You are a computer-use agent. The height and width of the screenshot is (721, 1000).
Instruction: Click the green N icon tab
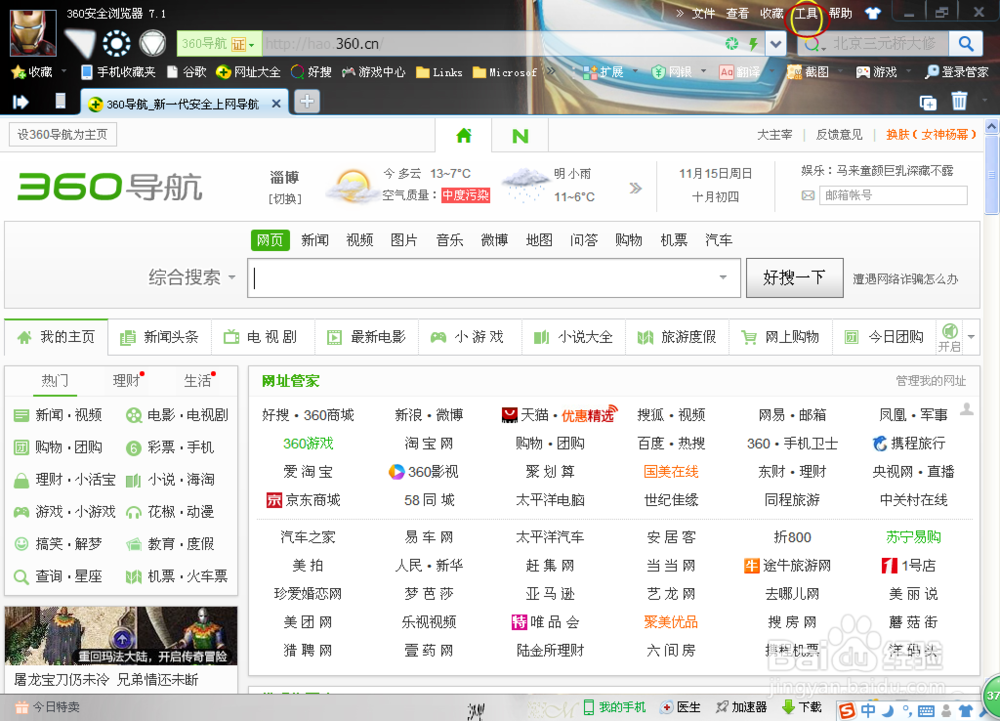520,135
